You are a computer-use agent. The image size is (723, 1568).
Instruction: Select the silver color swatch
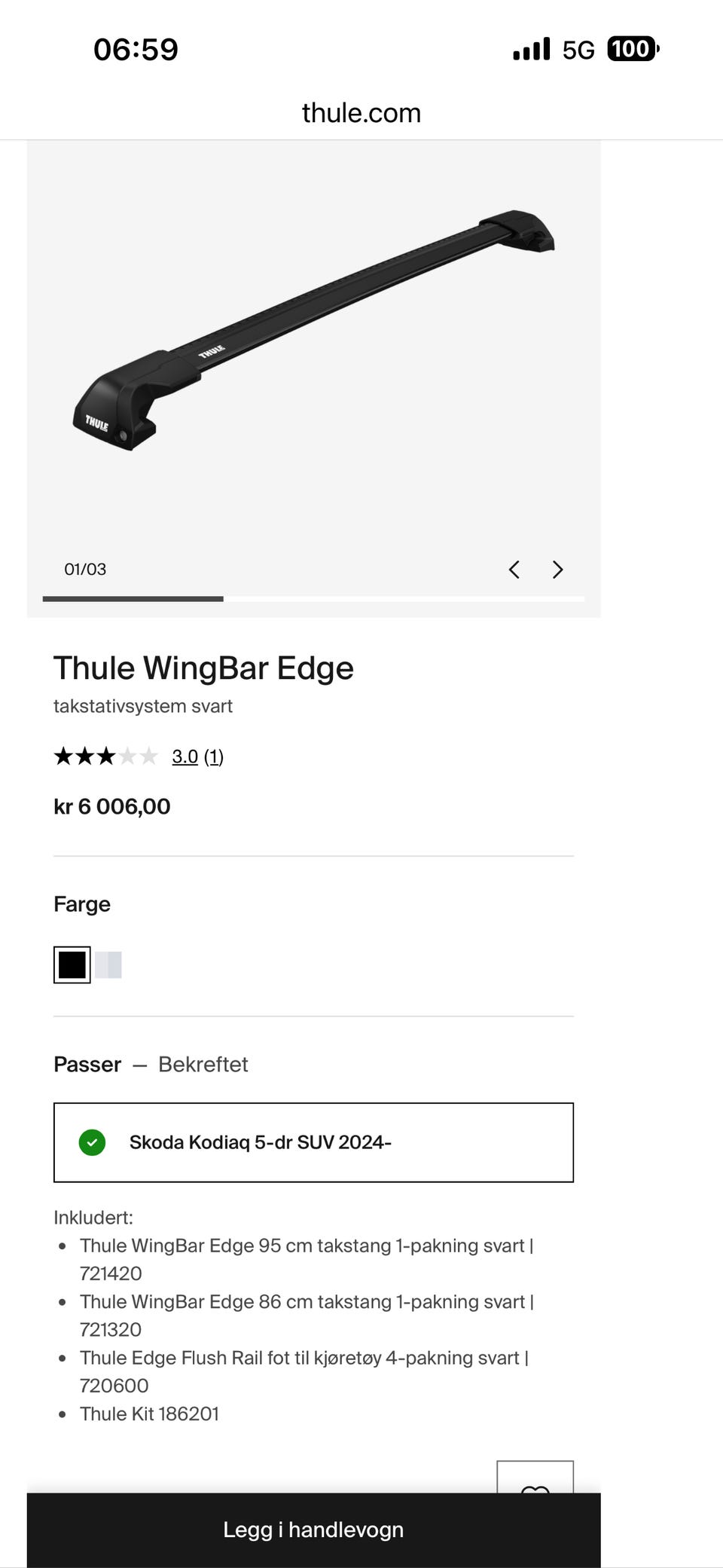click(x=108, y=964)
